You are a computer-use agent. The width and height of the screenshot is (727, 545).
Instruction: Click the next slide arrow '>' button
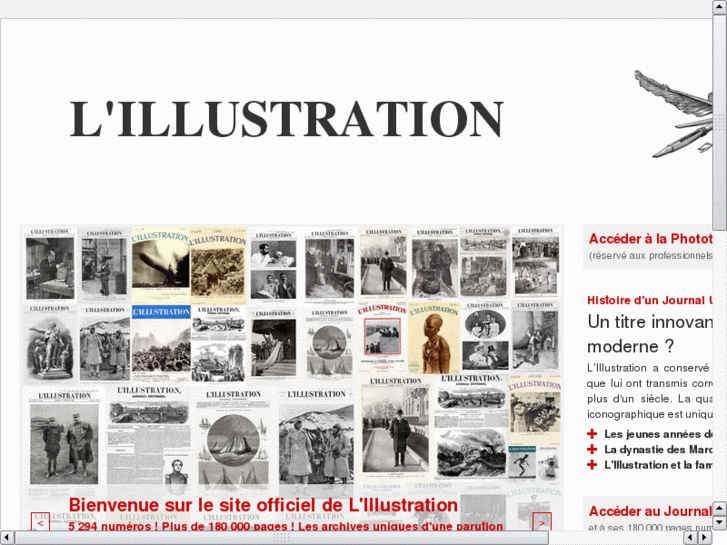(x=542, y=522)
